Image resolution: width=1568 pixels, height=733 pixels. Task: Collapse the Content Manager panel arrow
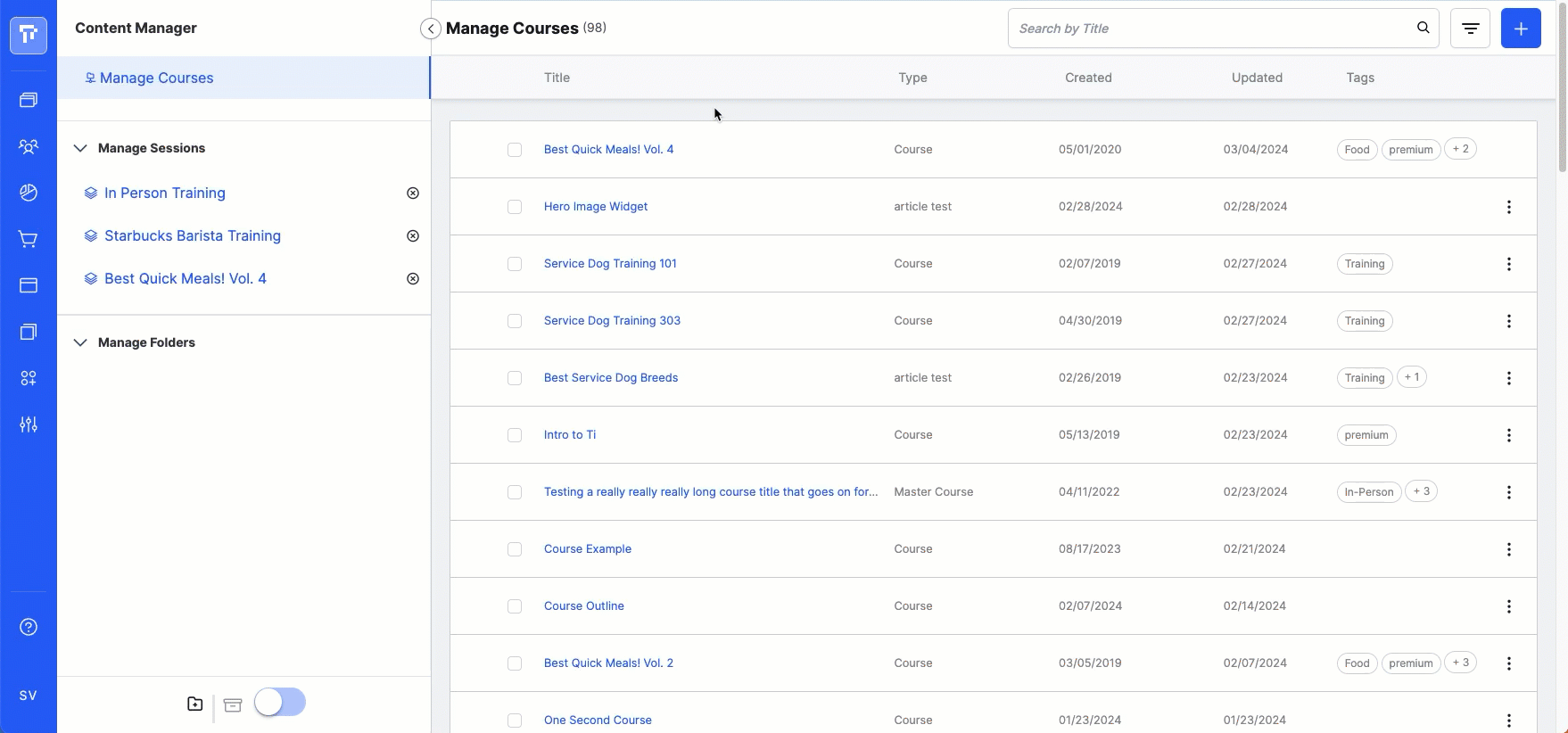431,29
